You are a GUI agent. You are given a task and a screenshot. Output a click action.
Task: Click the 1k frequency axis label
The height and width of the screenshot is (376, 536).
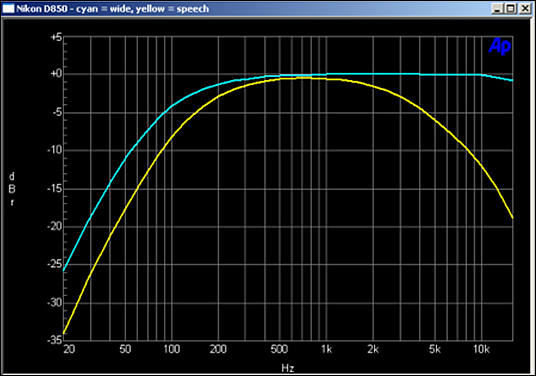326,349
